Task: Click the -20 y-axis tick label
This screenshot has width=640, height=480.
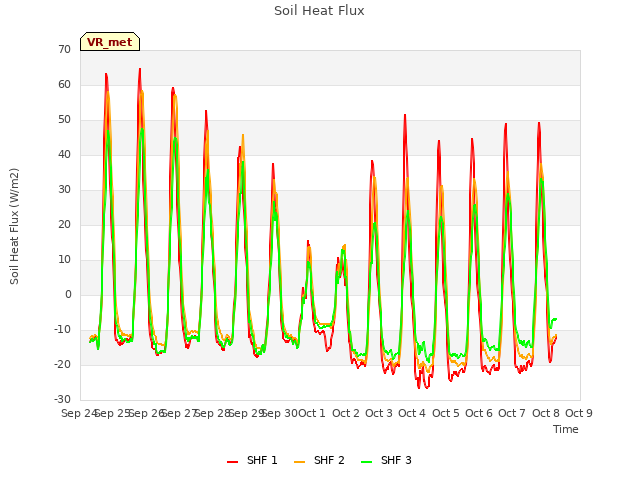Action: pyautogui.click(x=62, y=365)
